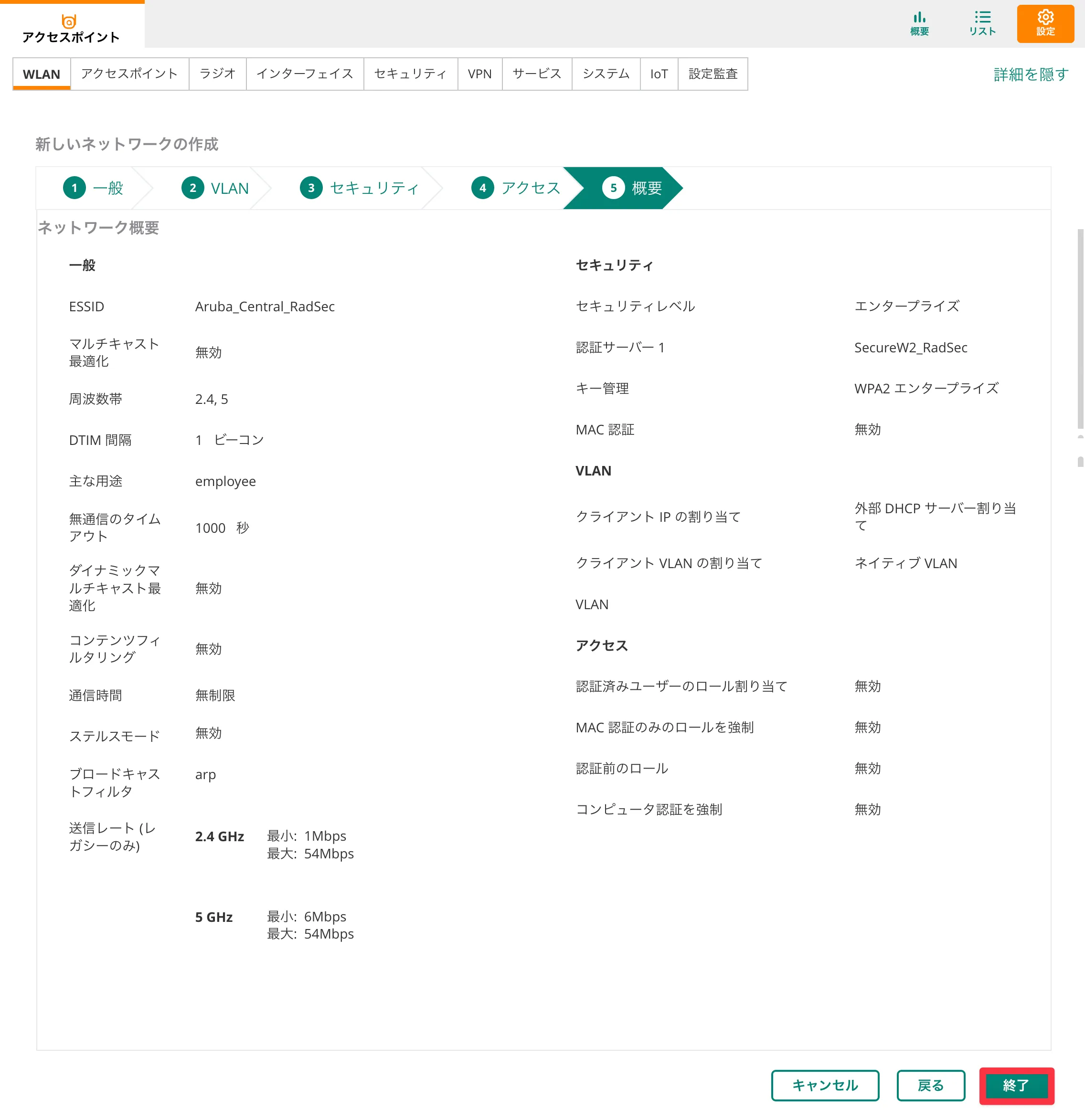The height and width of the screenshot is (1120, 1085).
Task: Open the VPN tab
Action: pyautogui.click(x=479, y=74)
